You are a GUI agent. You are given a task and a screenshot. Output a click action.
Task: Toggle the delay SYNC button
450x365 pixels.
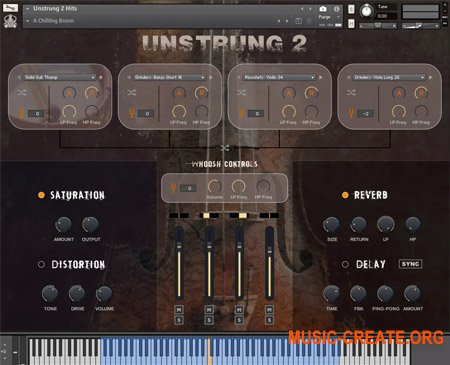coord(410,264)
